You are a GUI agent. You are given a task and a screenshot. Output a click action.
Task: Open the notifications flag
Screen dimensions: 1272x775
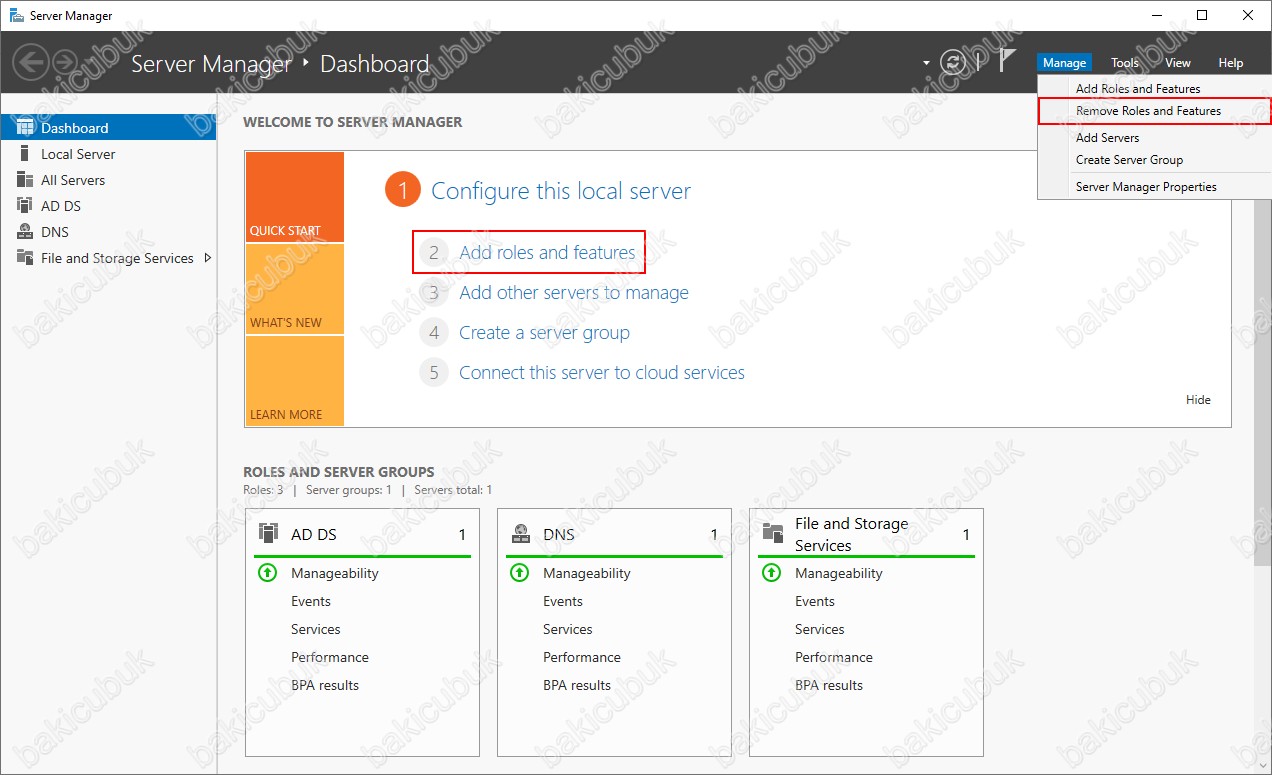(x=1007, y=61)
